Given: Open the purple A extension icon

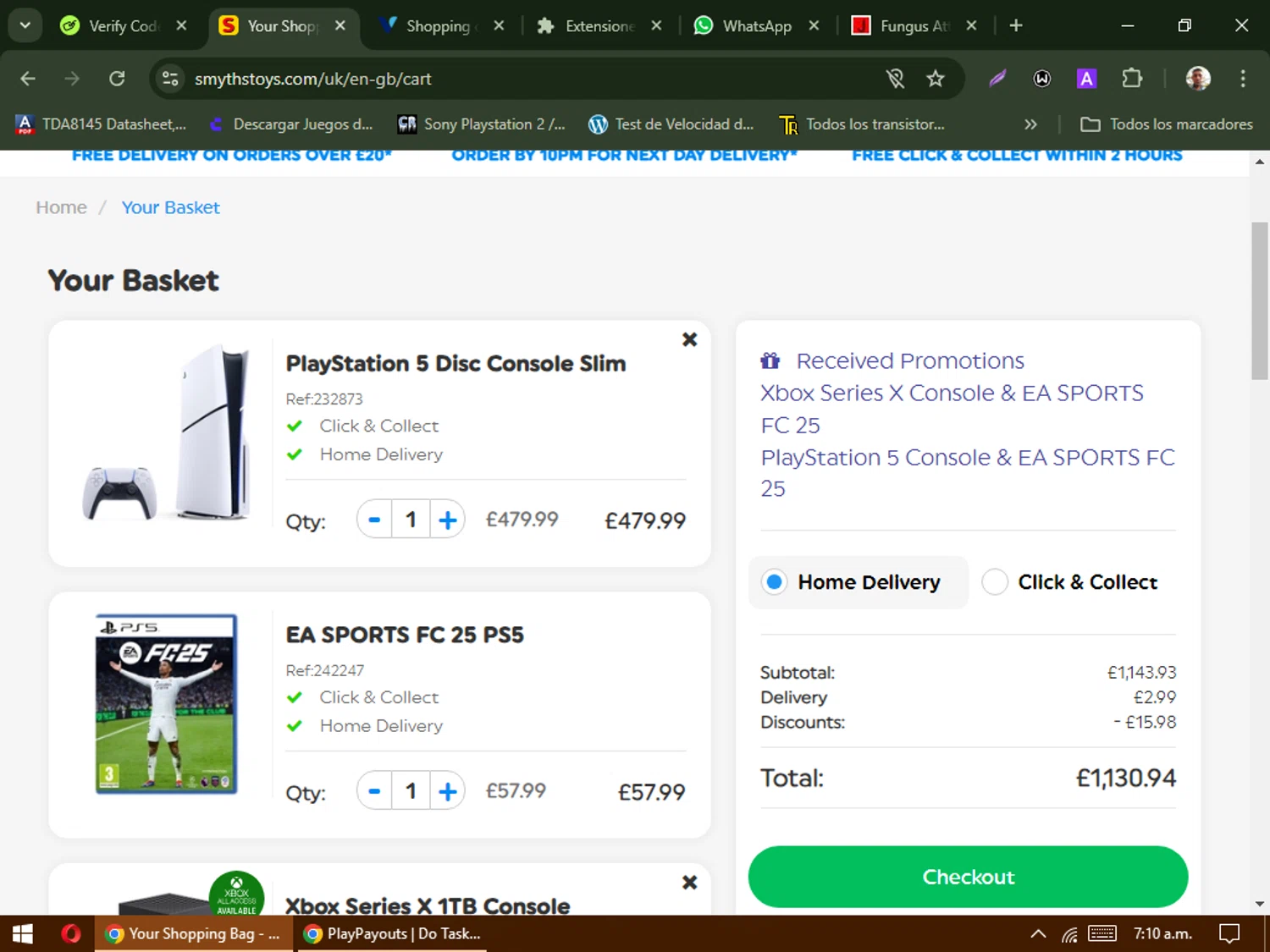Looking at the screenshot, I should point(1086,79).
